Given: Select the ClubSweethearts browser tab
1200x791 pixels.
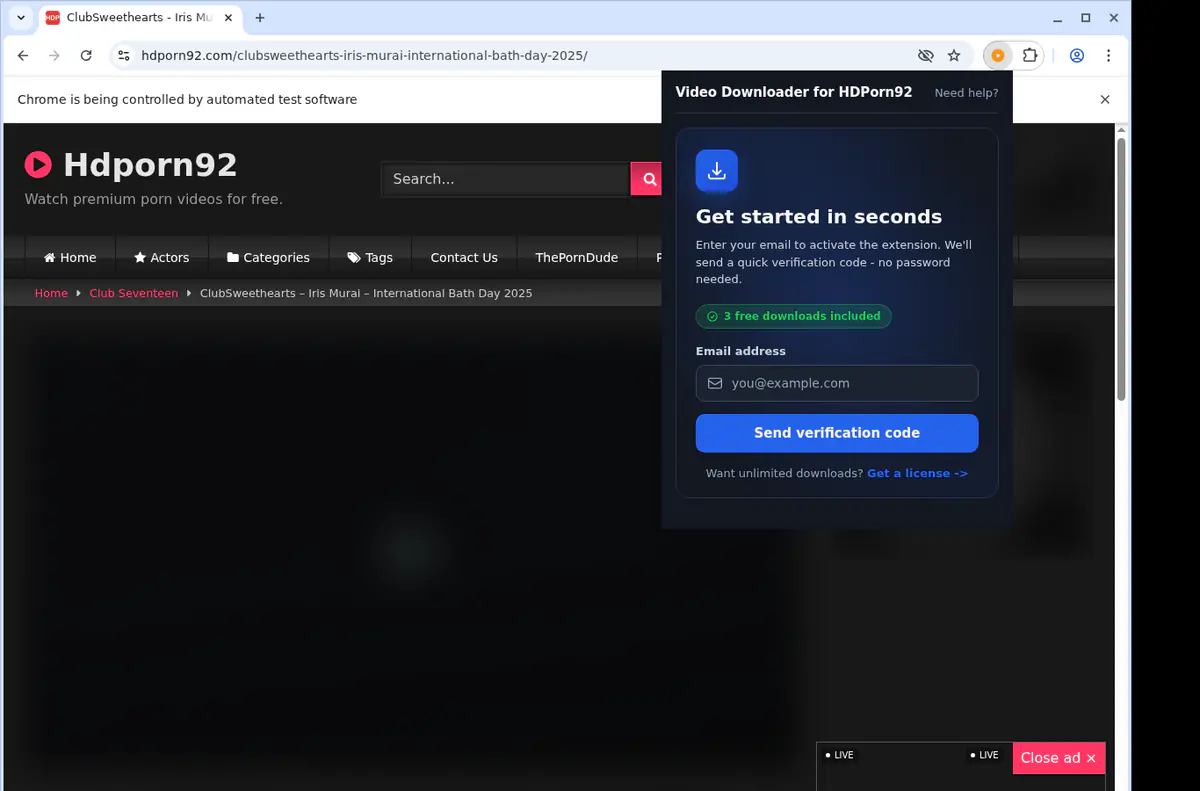Looking at the screenshot, I should (x=139, y=18).
